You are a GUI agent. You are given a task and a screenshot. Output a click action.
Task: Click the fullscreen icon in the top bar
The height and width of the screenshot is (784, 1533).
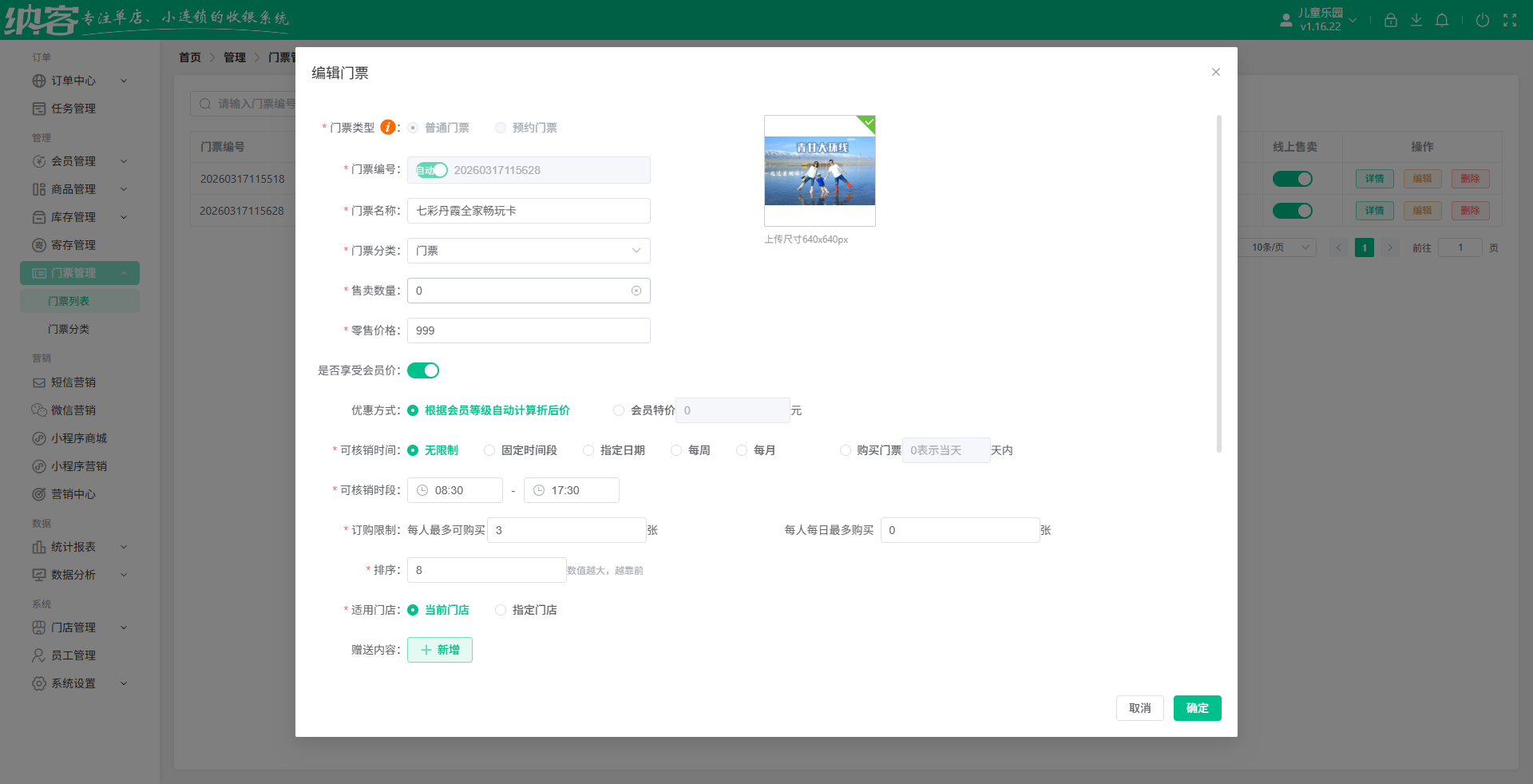pyautogui.click(x=1511, y=20)
